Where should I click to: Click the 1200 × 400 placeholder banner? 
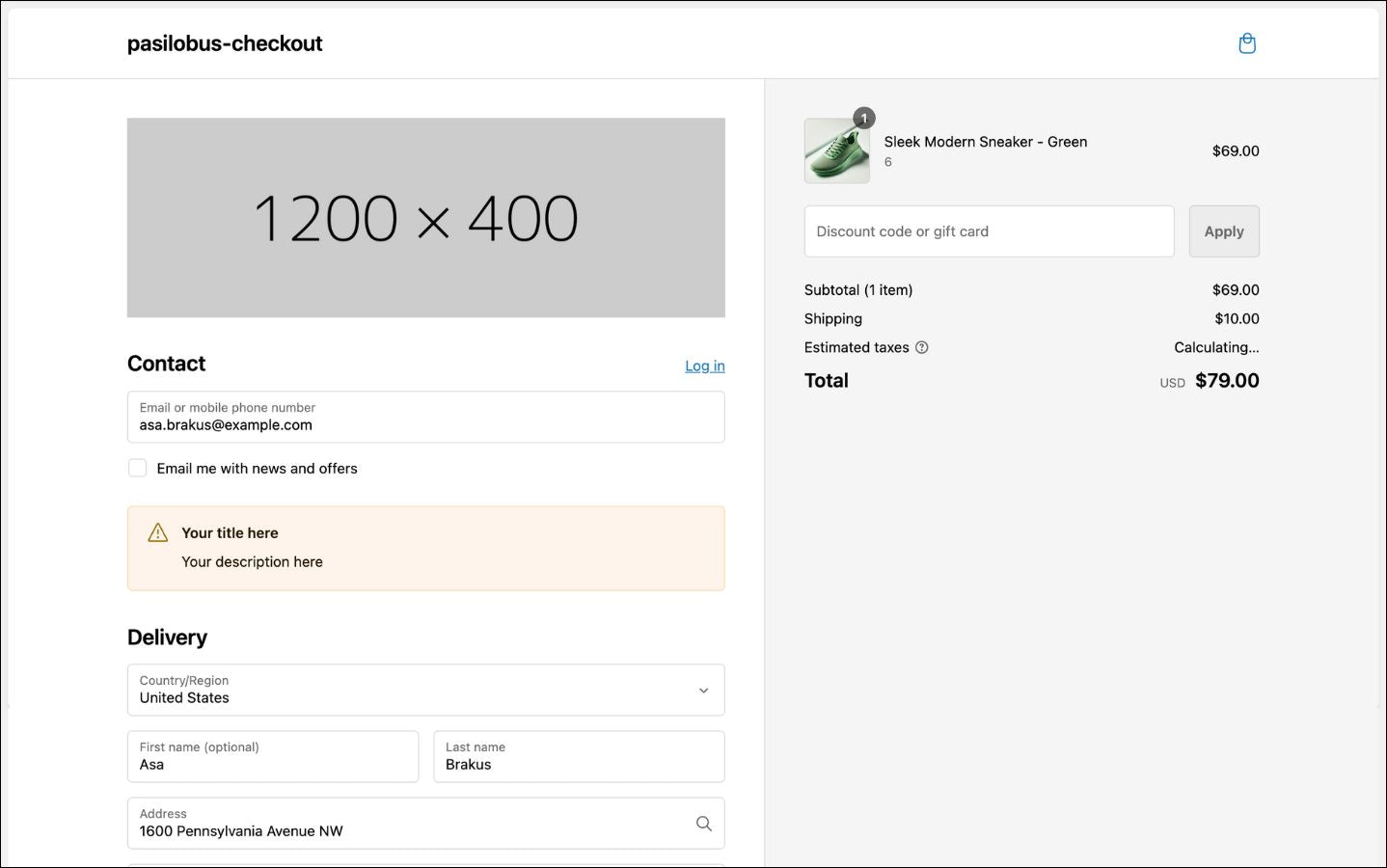click(425, 218)
